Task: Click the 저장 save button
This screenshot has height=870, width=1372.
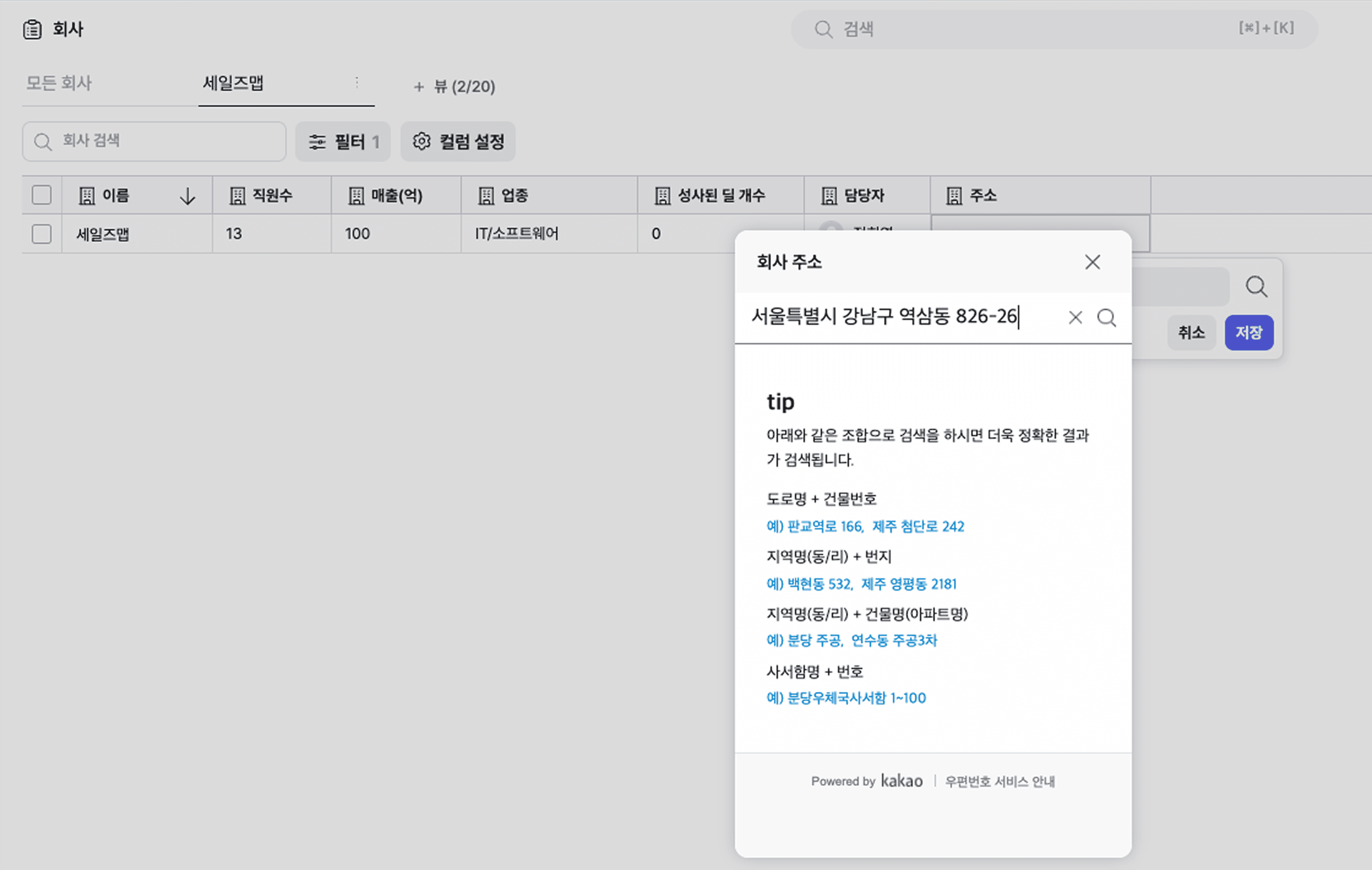Action: [x=1249, y=332]
